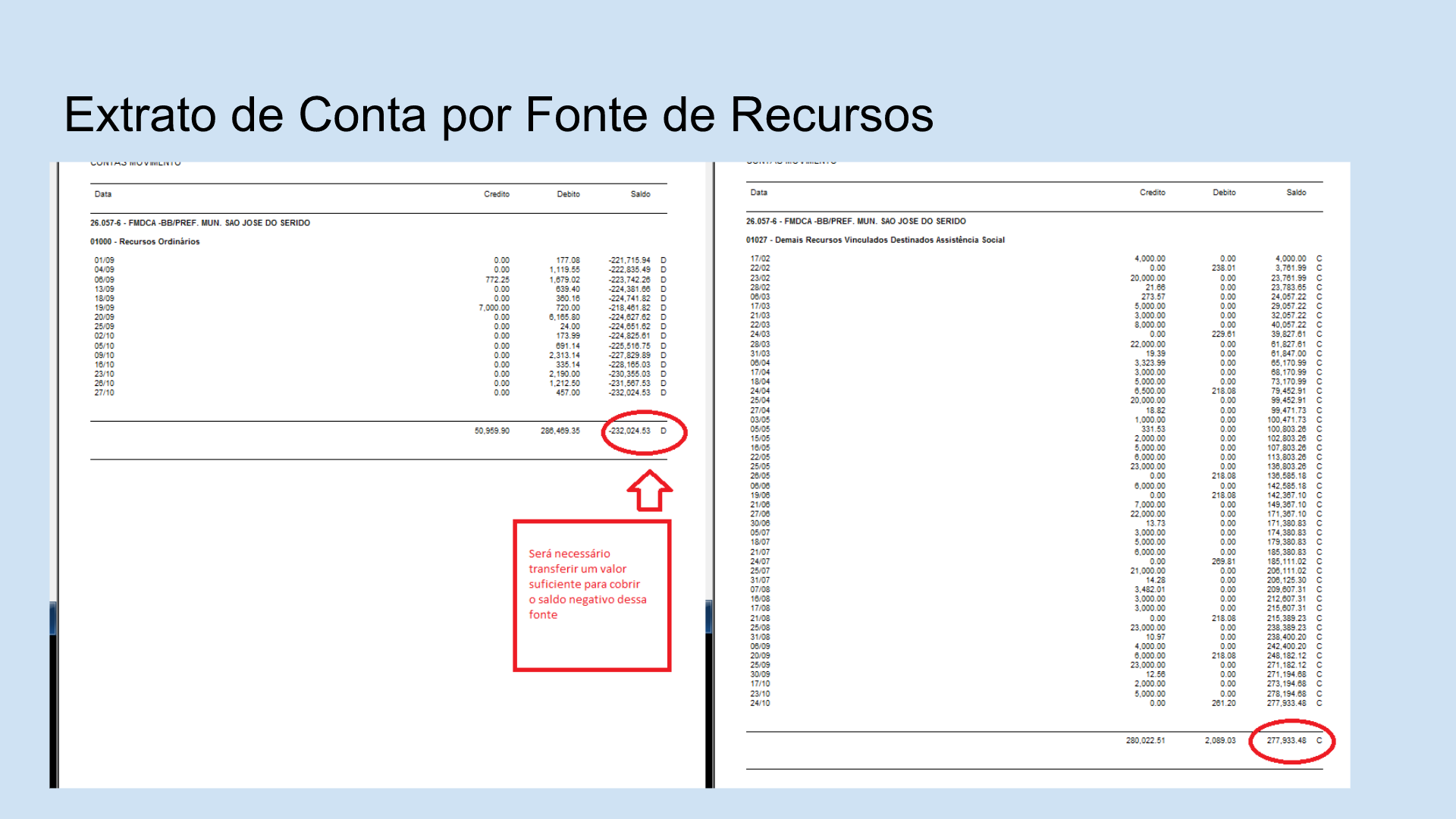Click the credit value '6,500.00' on 24/04
The height and width of the screenshot is (819, 1456).
coord(1150,391)
